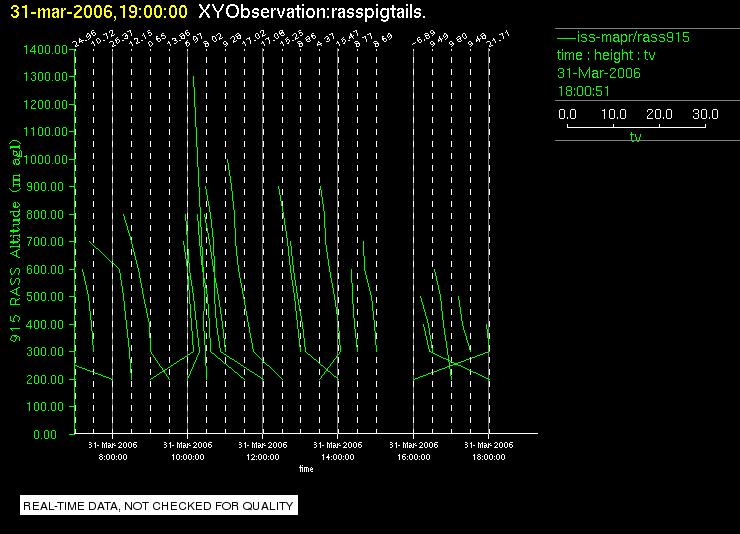The height and width of the screenshot is (534, 740).
Task: Click the 'time' x-axis title
Action: pos(306,469)
